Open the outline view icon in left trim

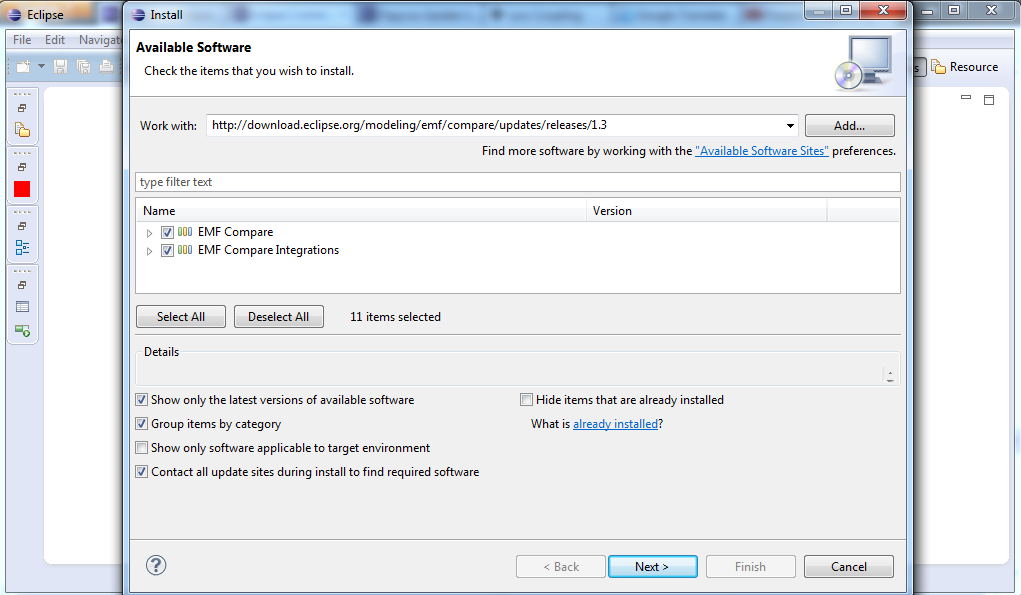[x=22, y=247]
